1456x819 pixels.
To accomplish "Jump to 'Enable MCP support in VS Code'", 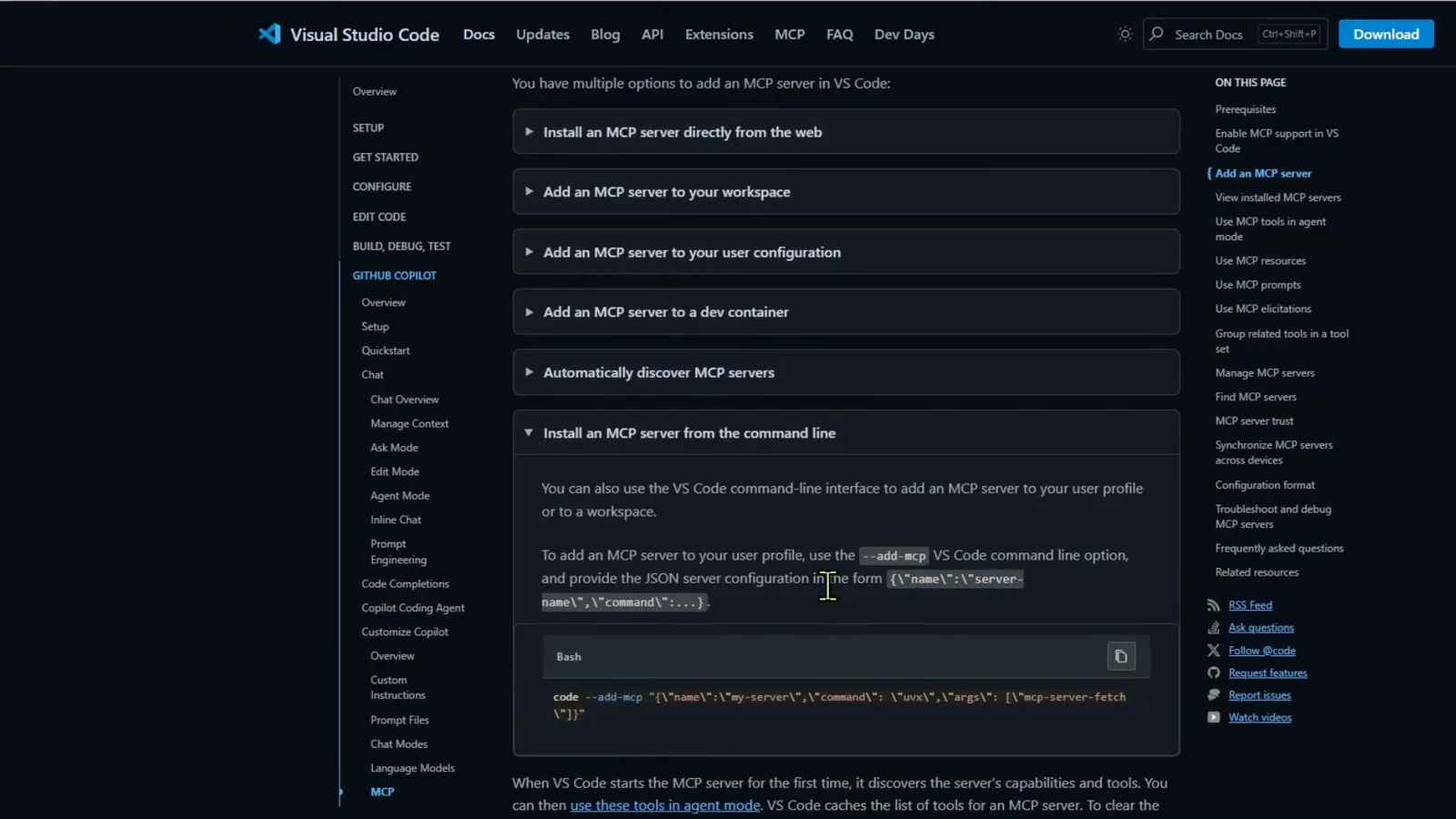I will pyautogui.click(x=1277, y=141).
